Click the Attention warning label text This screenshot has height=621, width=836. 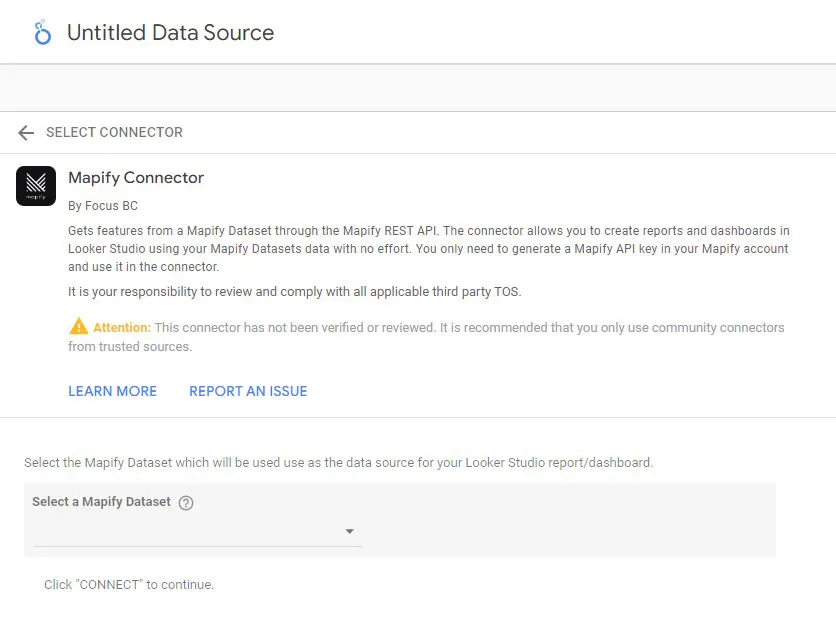(122, 327)
